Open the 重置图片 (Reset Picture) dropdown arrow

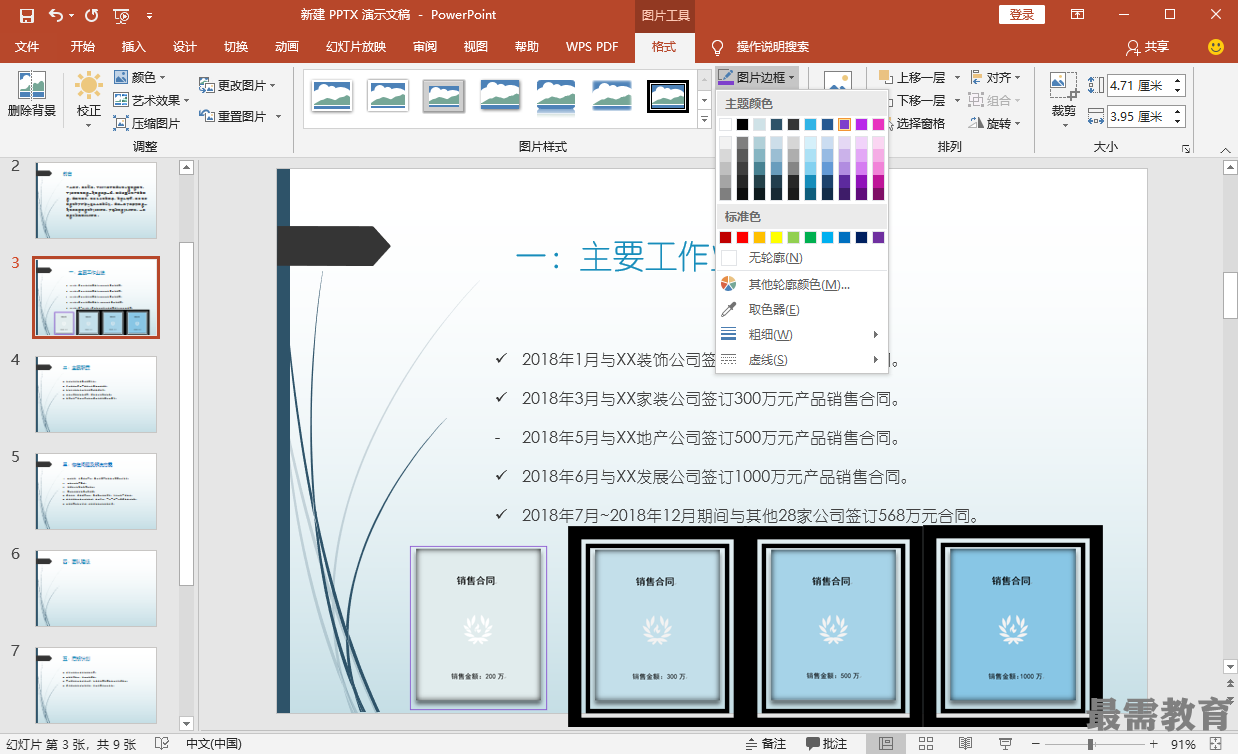pos(278,117)
